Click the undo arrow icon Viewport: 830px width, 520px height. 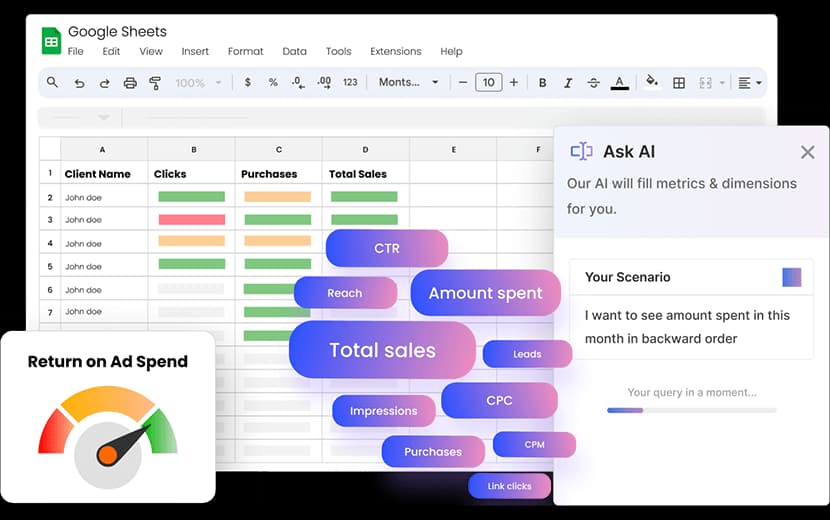click(79, 83)
